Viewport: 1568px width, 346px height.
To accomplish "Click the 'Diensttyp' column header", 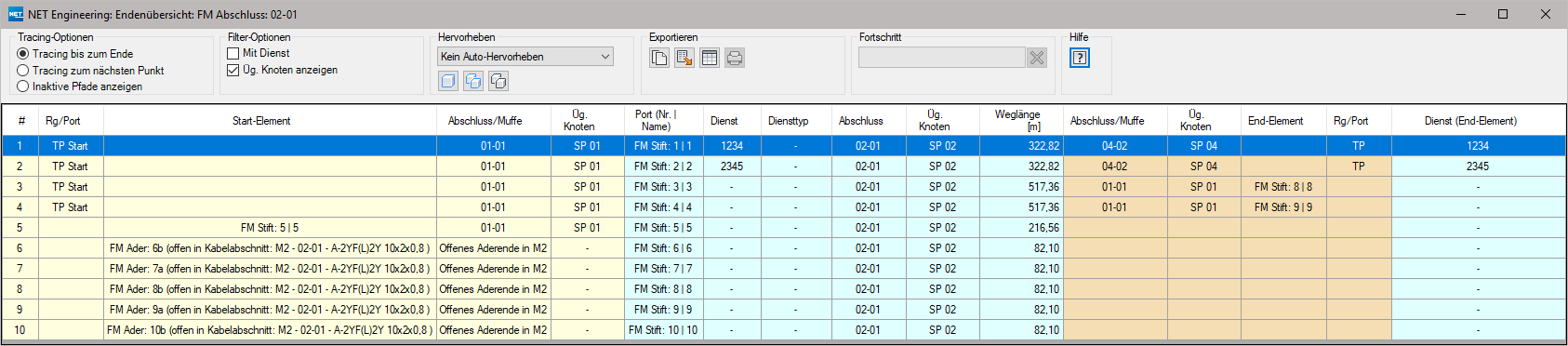I will pos(795,121).
